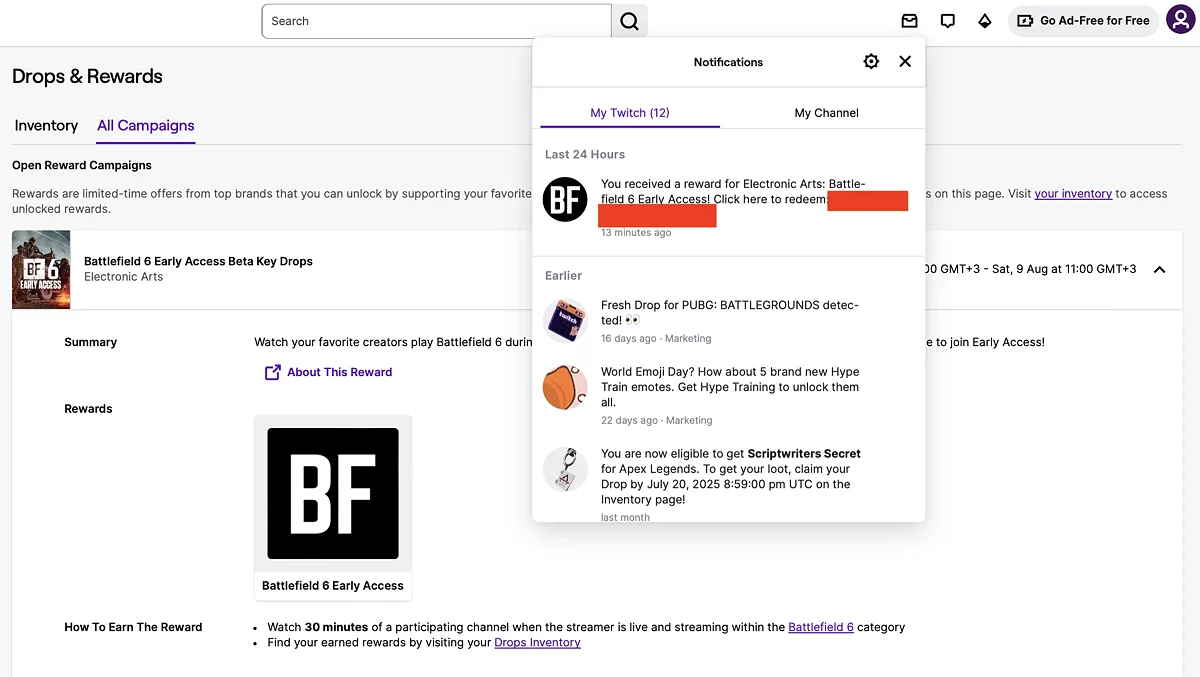The height and width of the screenshot is (677, 1200).
Task: Select the My Twitch (12) tab
Action: [x=630, y=113]
